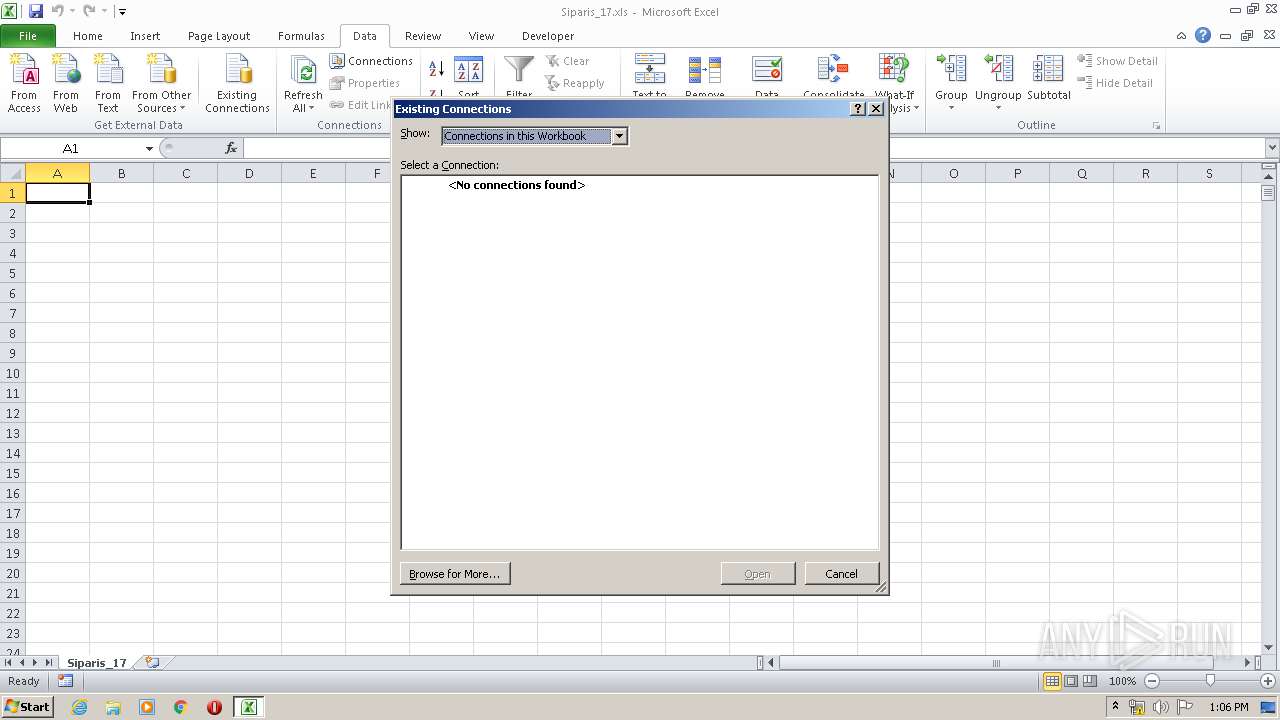This screenshot has width=1280, height=720.
Task: Click Save icon in quick access toolbar
Action: pos(36,12)
